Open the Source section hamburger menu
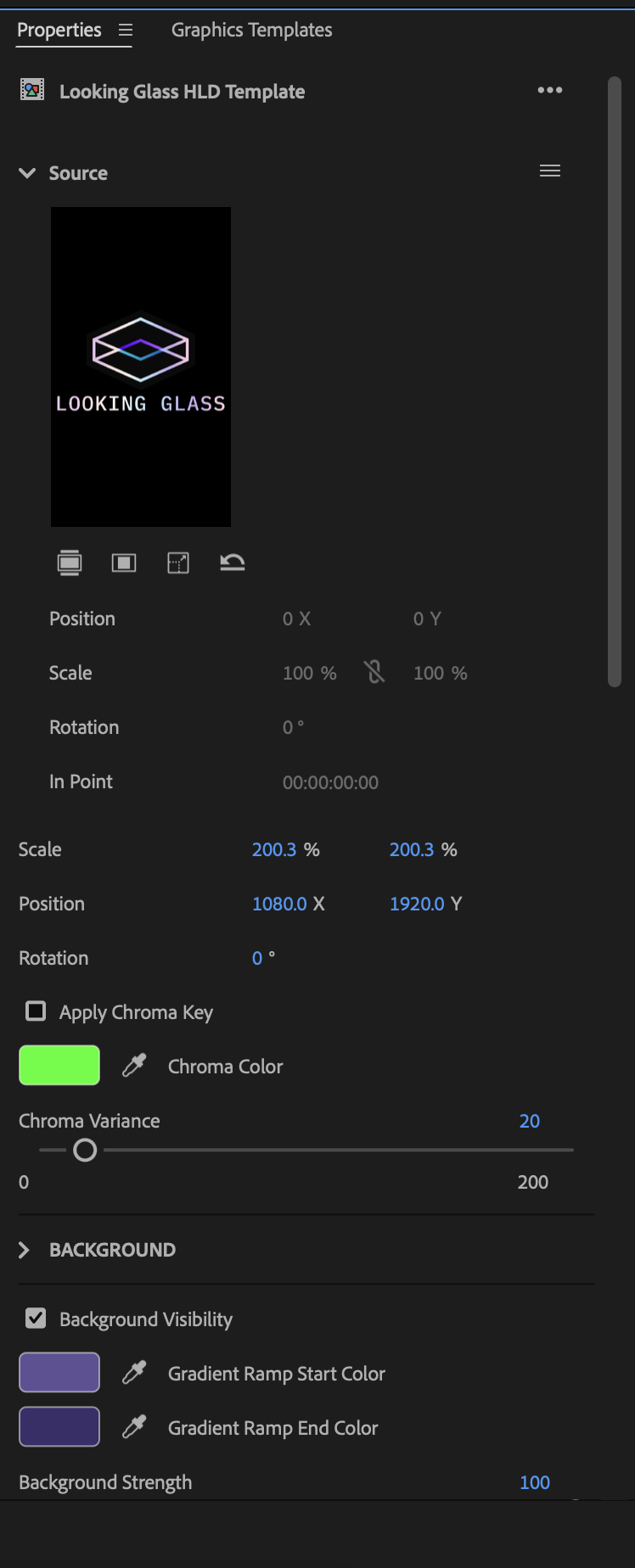The image size is (635, 1568). 550,171
